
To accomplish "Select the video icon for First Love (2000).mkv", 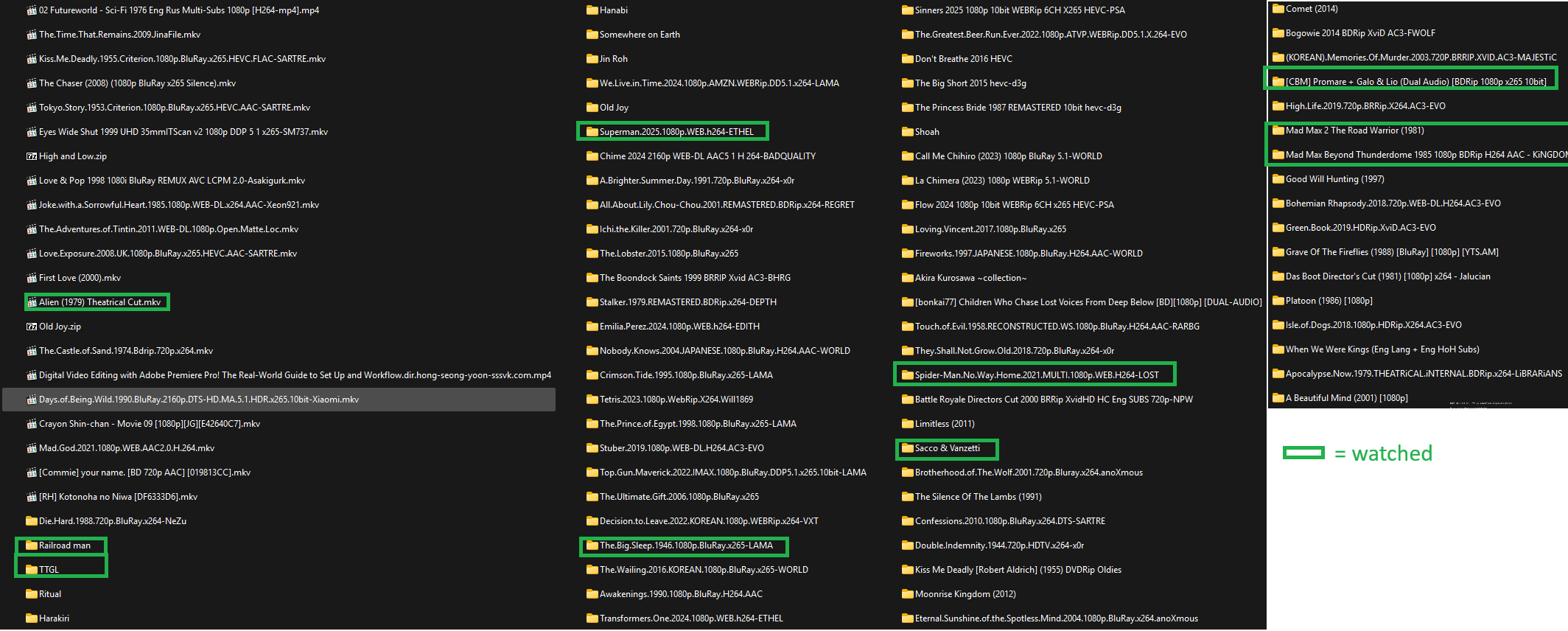I will [x=32, y=278].
